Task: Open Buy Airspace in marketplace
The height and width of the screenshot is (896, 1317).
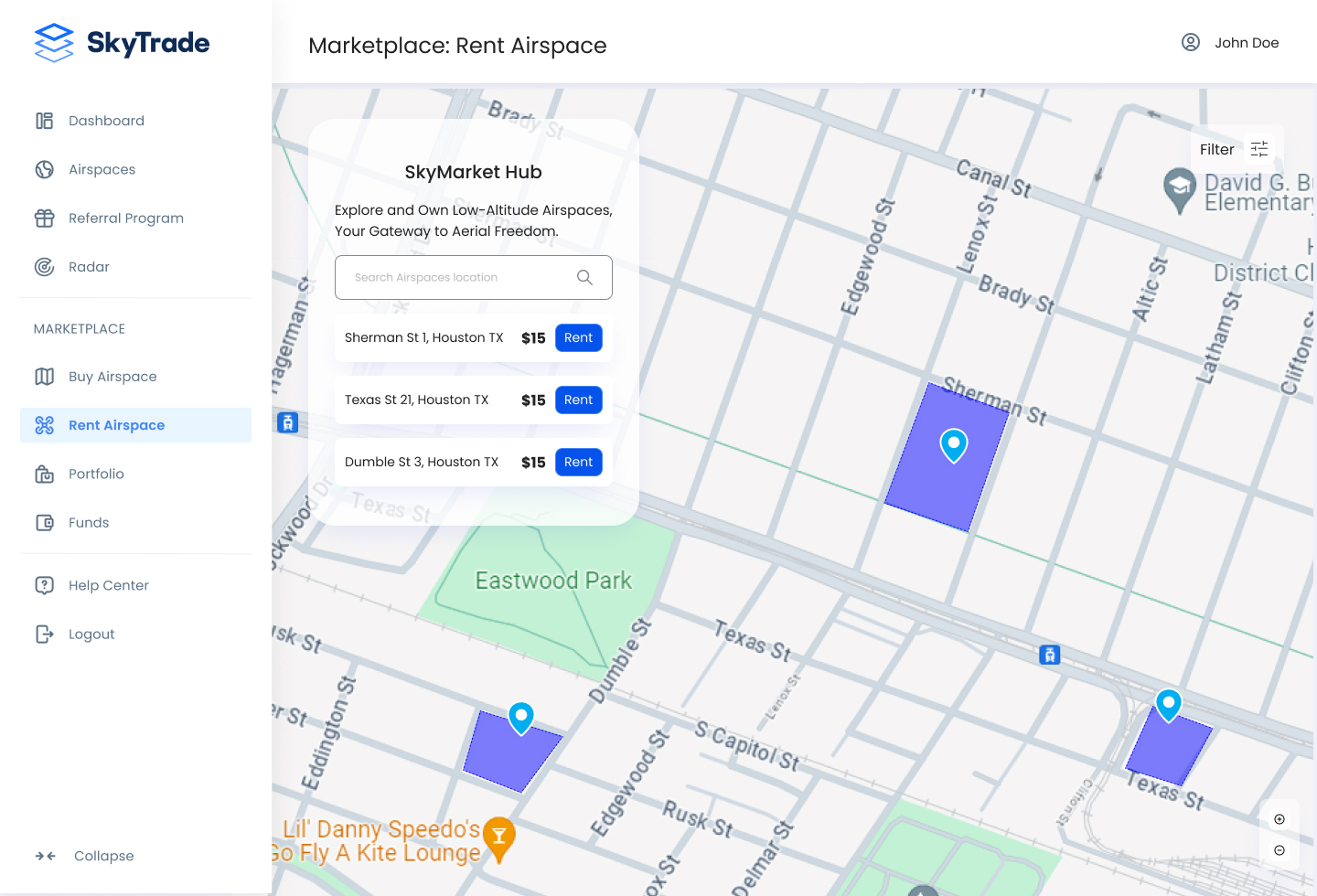Action: 112,377
